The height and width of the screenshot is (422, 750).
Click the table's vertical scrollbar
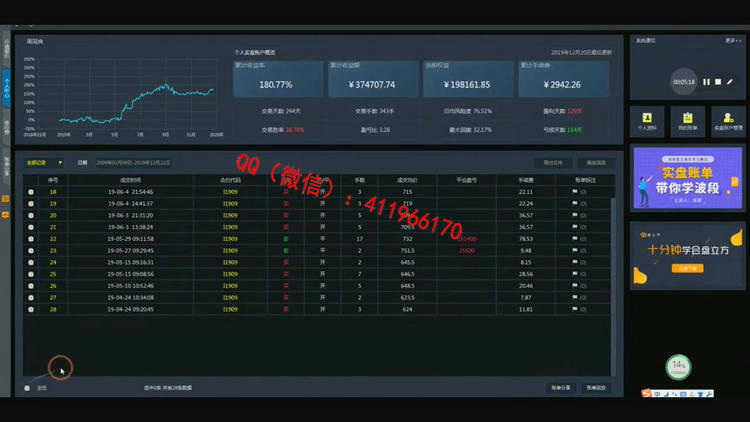coord(613,285)
